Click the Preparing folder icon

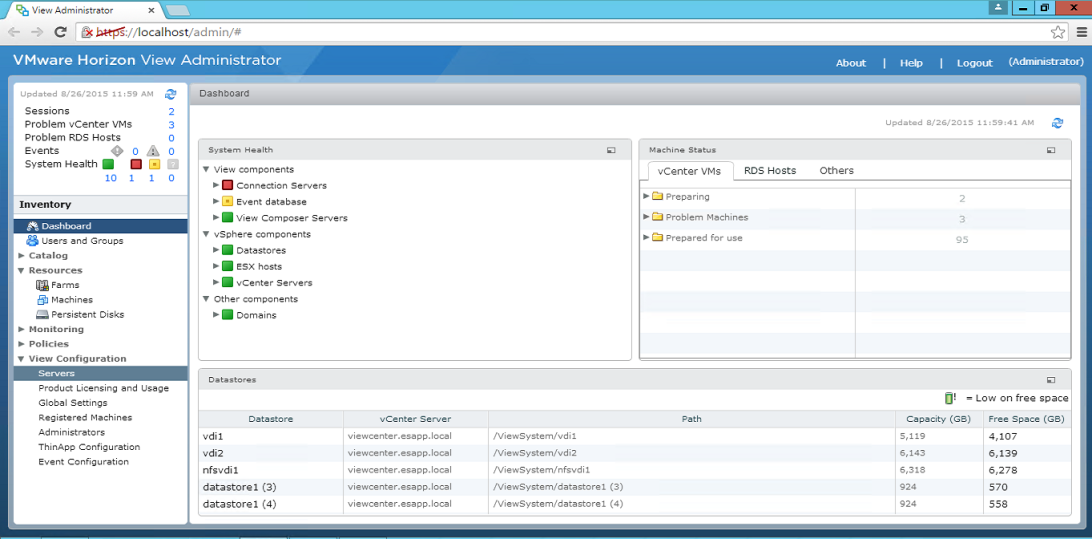click(657, 196)
